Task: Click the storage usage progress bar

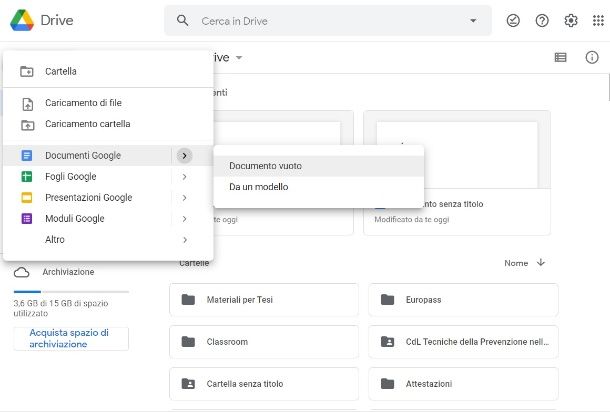Action: 71,291
